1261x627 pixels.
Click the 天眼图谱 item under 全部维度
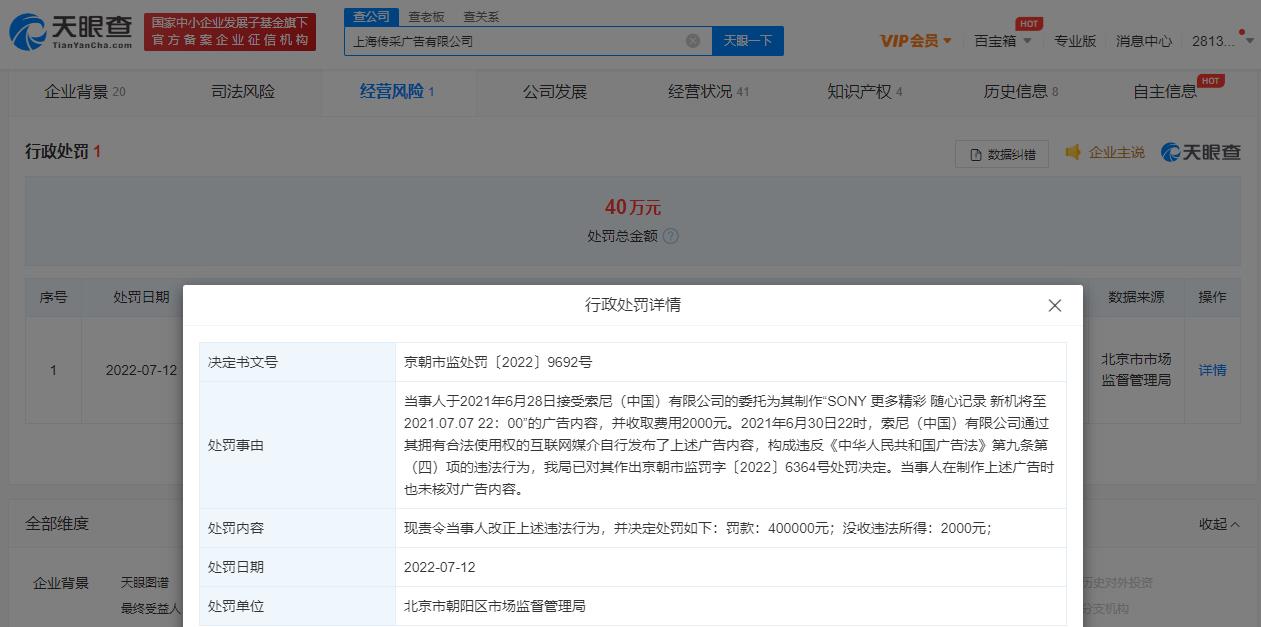[x=145, y=583]
